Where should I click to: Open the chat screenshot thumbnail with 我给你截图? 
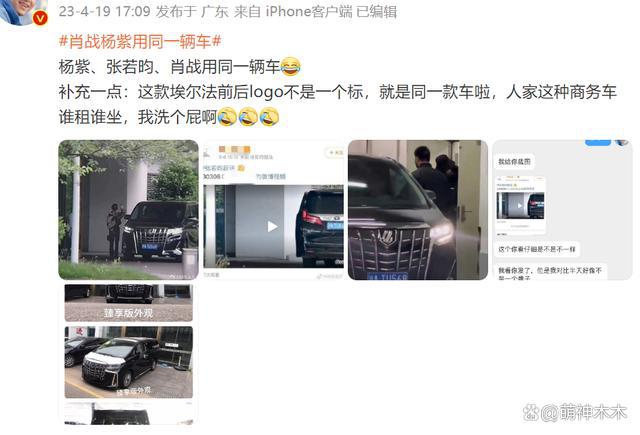562,210
